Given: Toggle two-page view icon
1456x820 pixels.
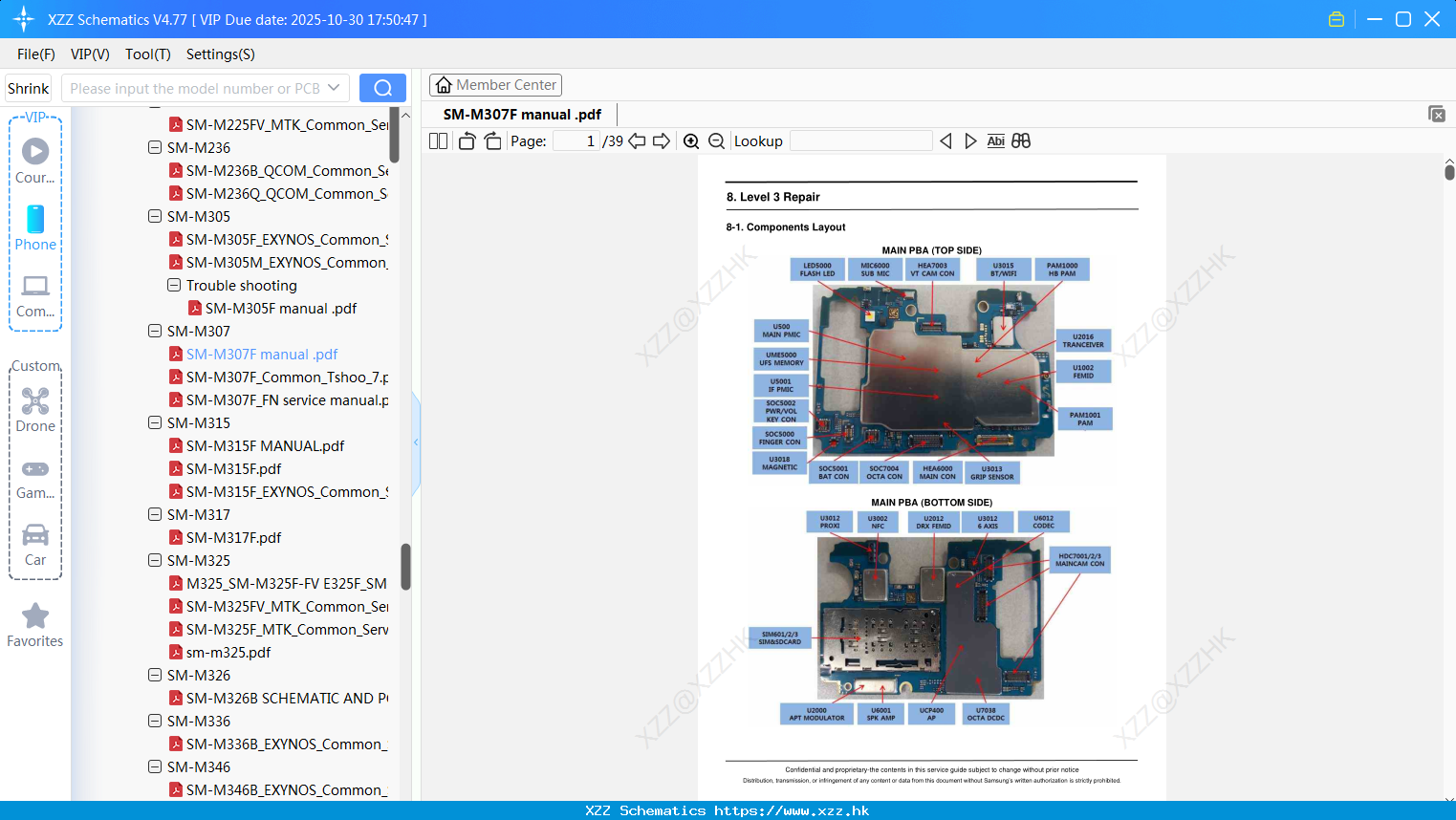Looking at the screenshot, I should pos(439,140).
